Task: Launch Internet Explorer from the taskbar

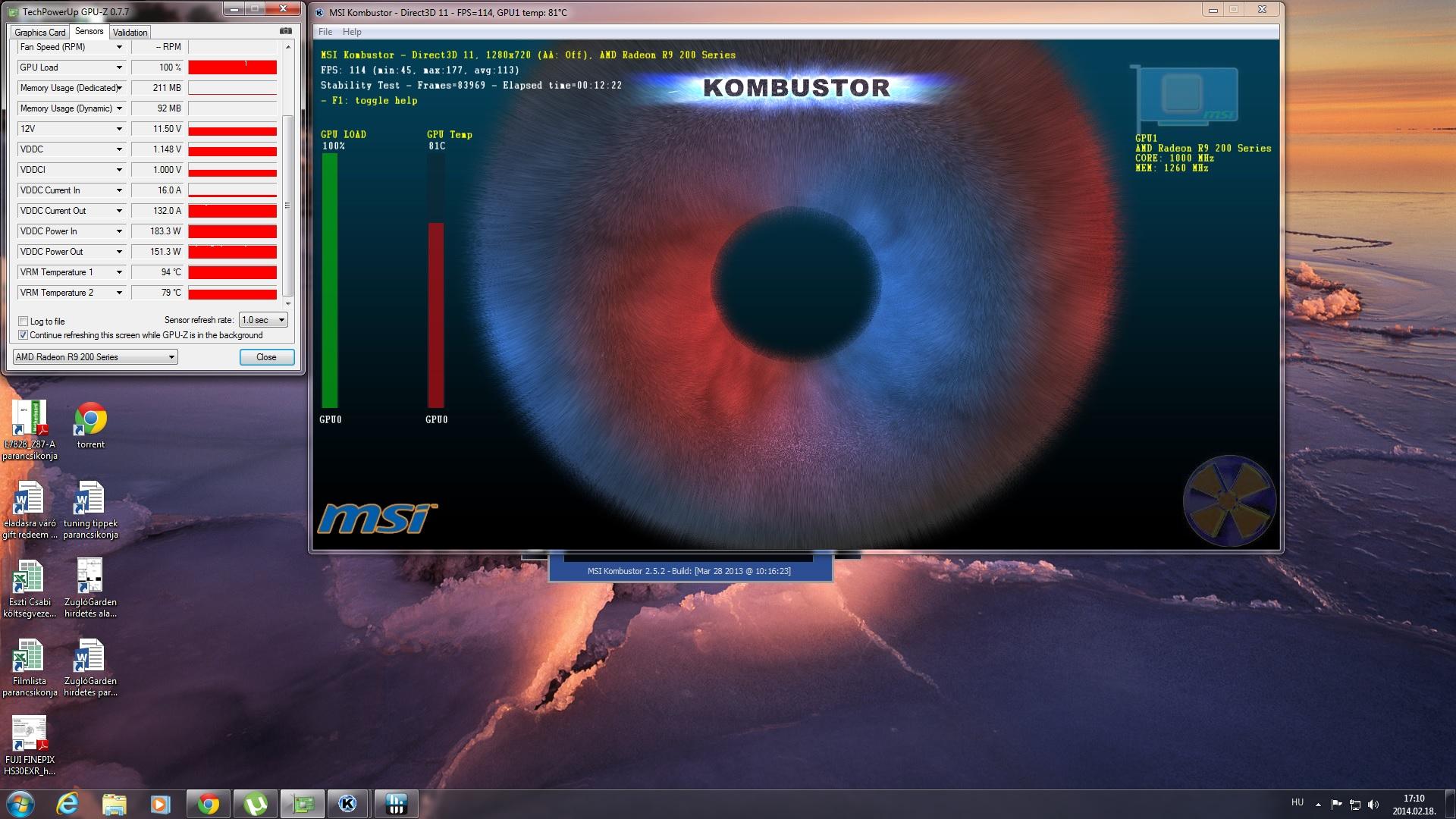Action: click(x=67, y=804)
